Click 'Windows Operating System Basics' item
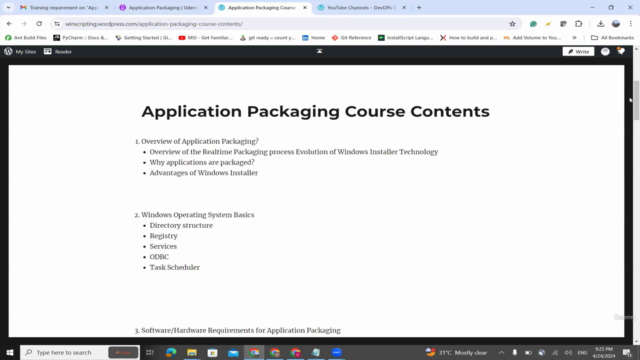 198,215
